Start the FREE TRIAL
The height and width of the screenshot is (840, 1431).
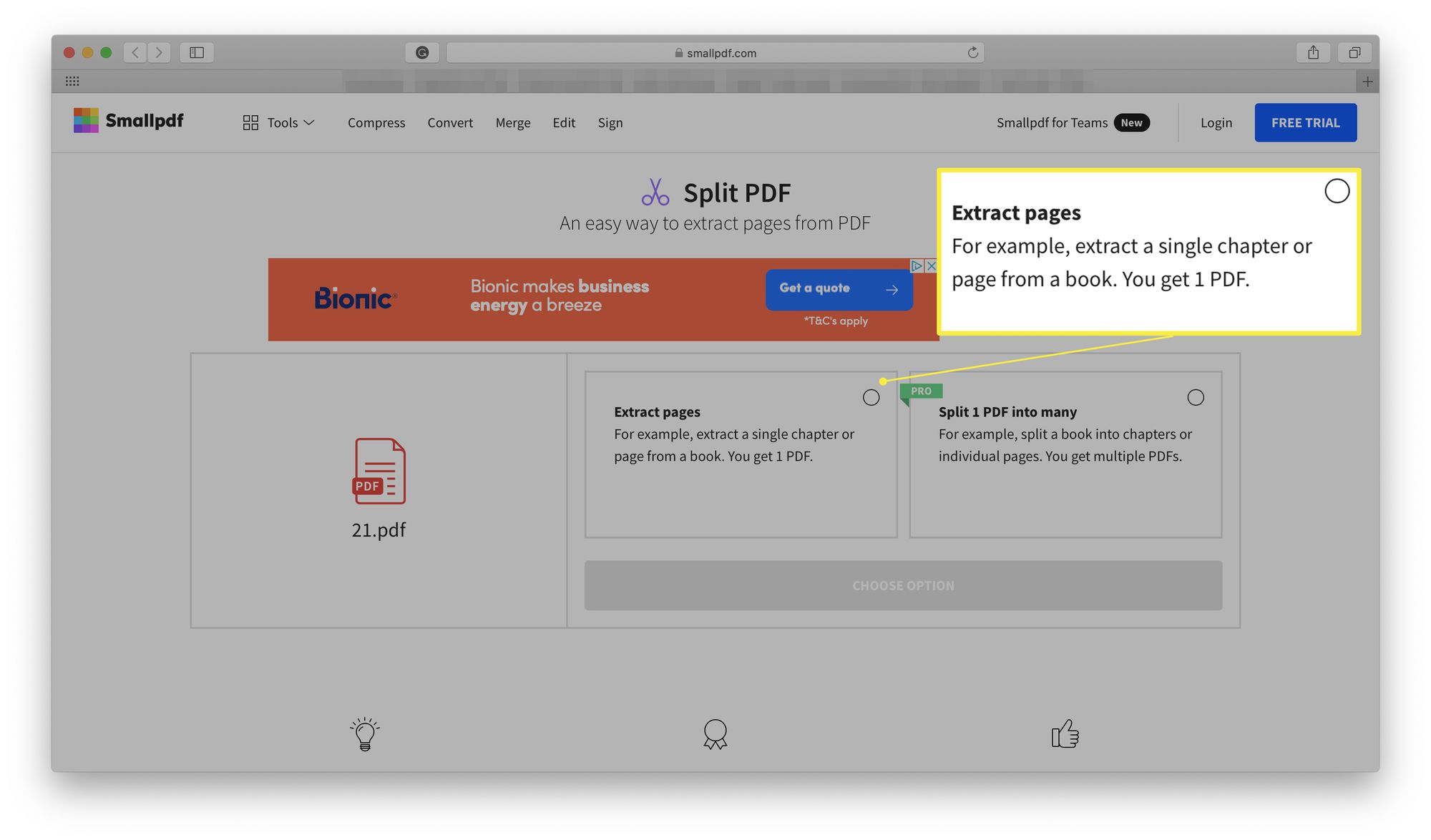click(x=1306, y=122)
